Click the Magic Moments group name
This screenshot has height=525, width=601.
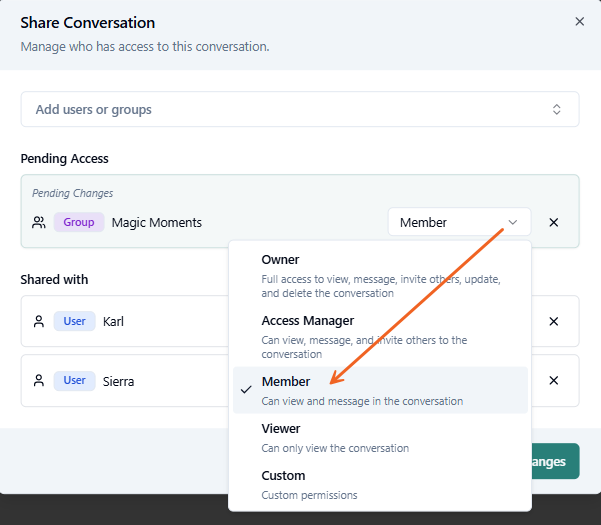point(156,222)
